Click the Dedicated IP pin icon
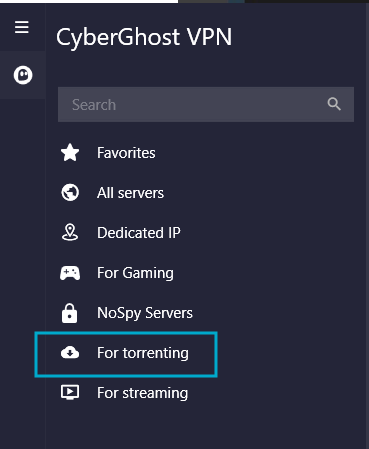Image resolution: width=369 pixels, height=449 pixels. click(70, 232)
